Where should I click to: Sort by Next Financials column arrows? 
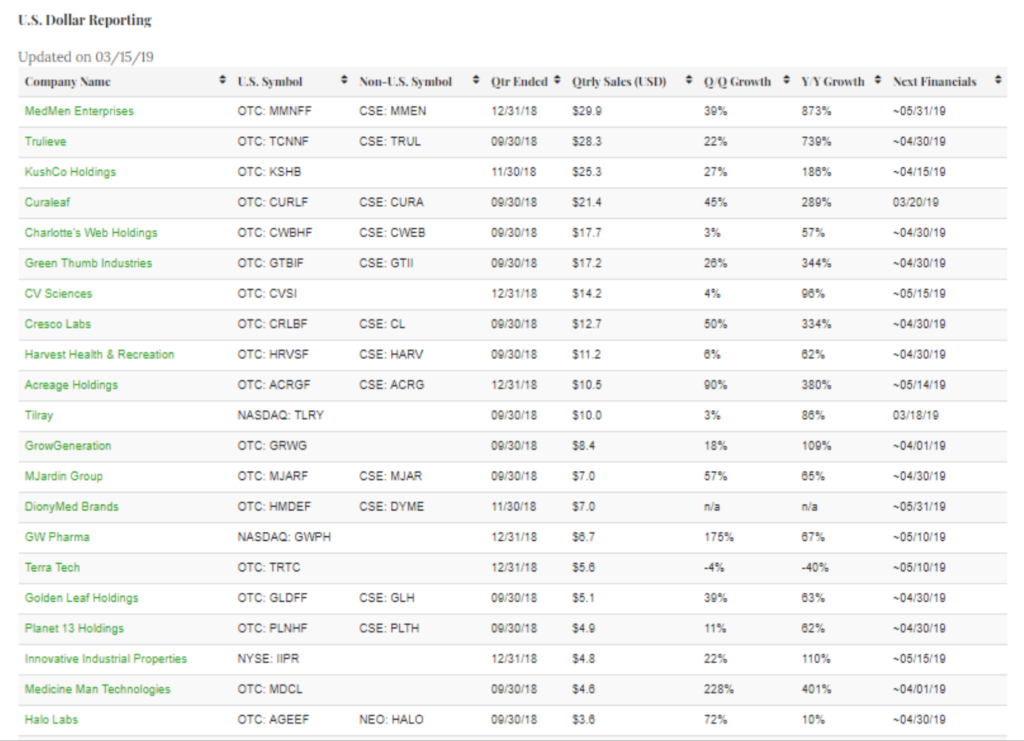click(x=998, y=80)
